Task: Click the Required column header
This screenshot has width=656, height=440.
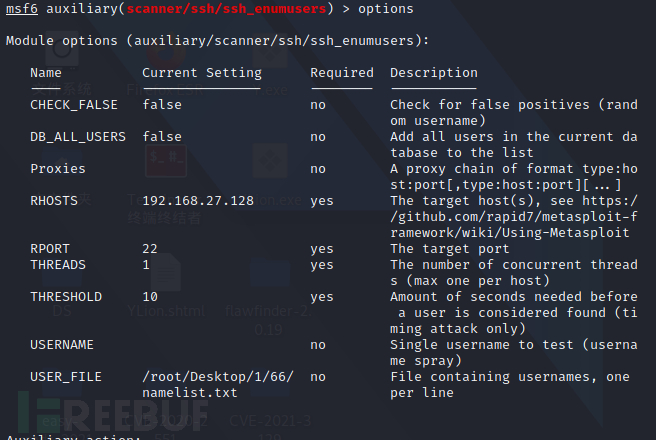Action: pos(342,73)
